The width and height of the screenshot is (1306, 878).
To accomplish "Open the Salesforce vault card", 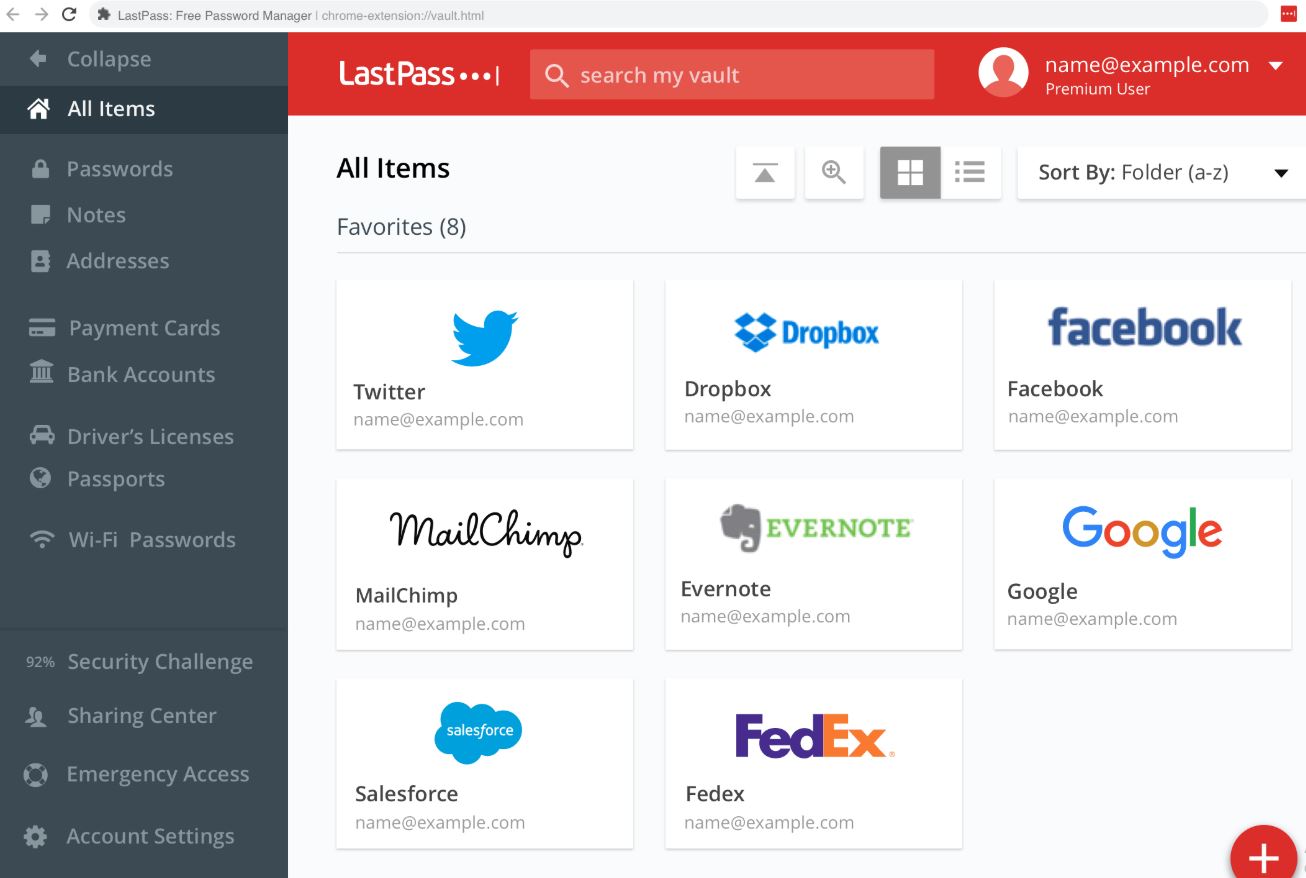I will 485,764.
